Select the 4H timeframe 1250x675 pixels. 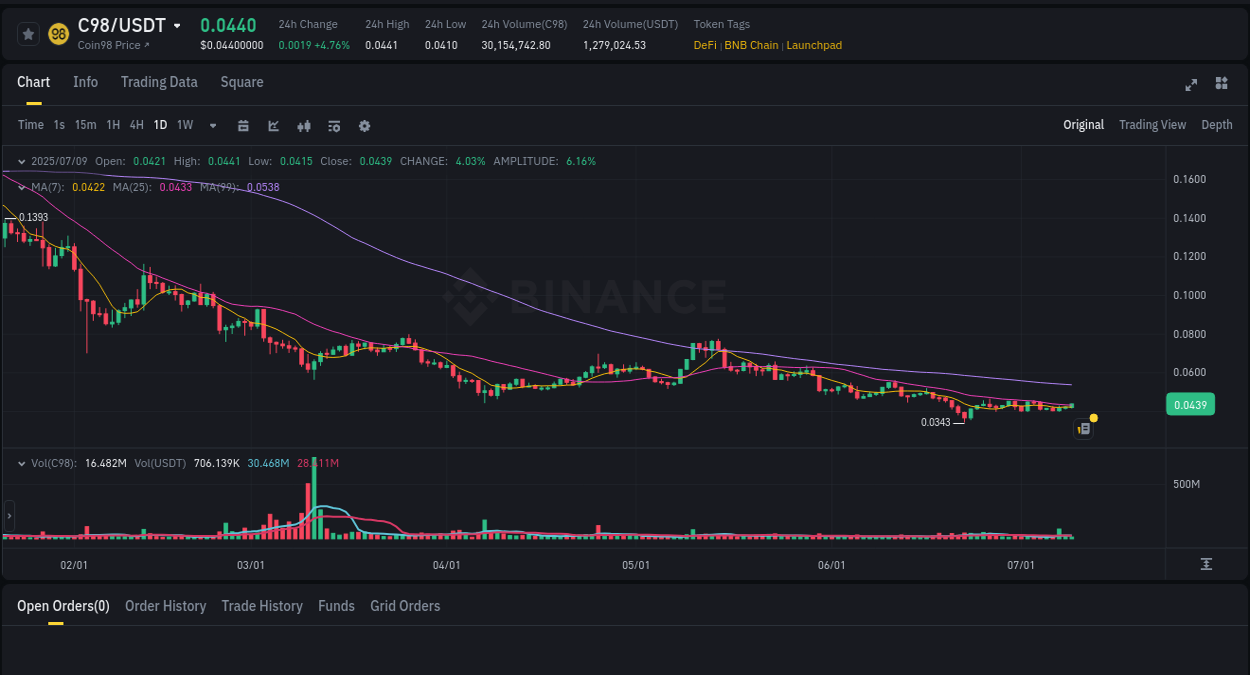coord(136,125)
